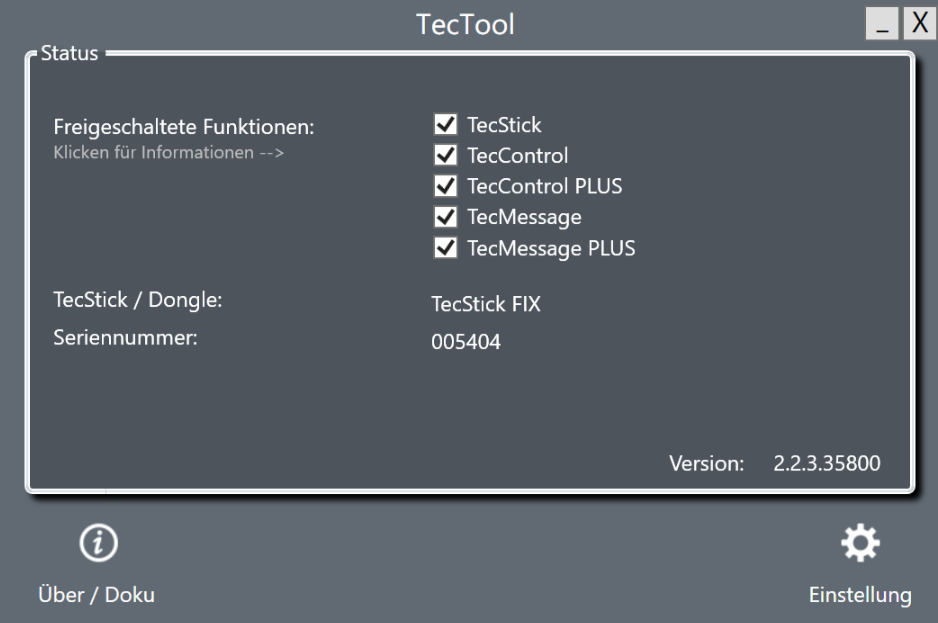This screenshot has height=623, width=938.
Task: Click the TecMessage label for information
Action: pos(524,217)
